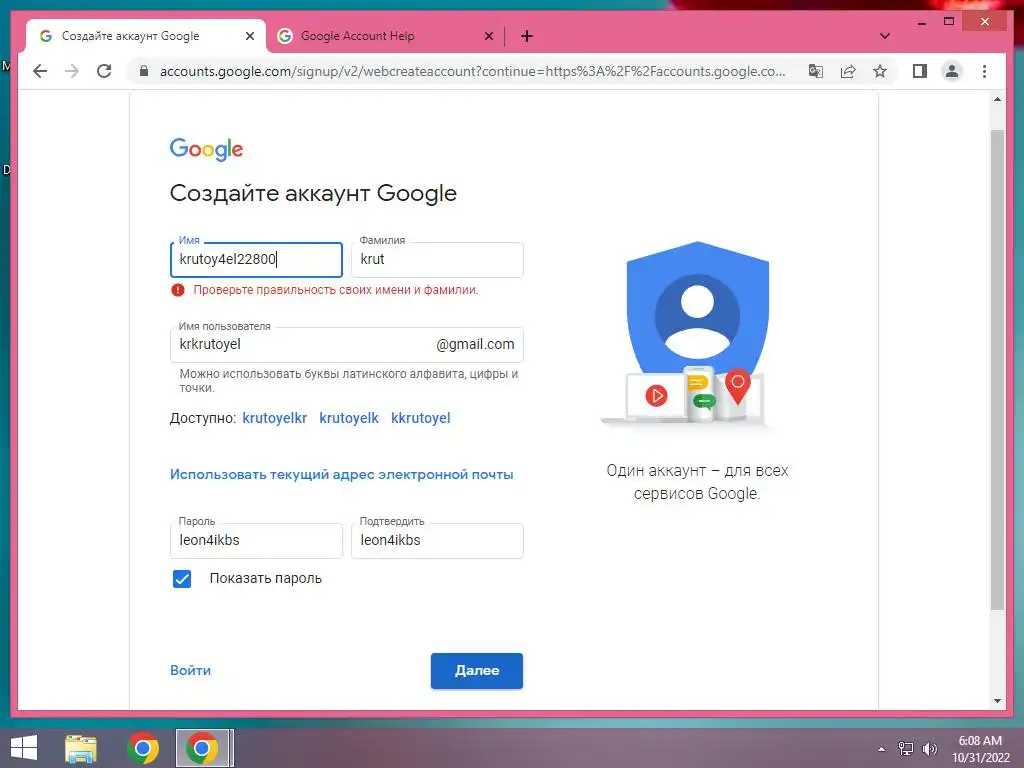Viewport: 1024px width, 768px height.
Task: Choose suggested username krutoyelk
Action: pyautogui.click(x=349, y=418)
